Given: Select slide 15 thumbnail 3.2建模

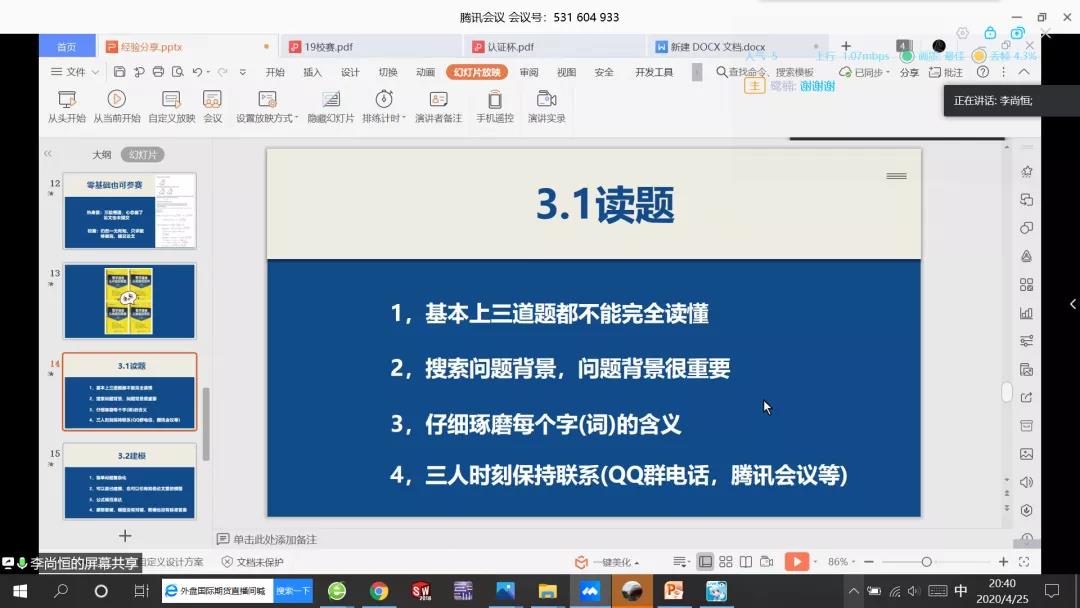Looking at the screenshot, I should 130,481.
